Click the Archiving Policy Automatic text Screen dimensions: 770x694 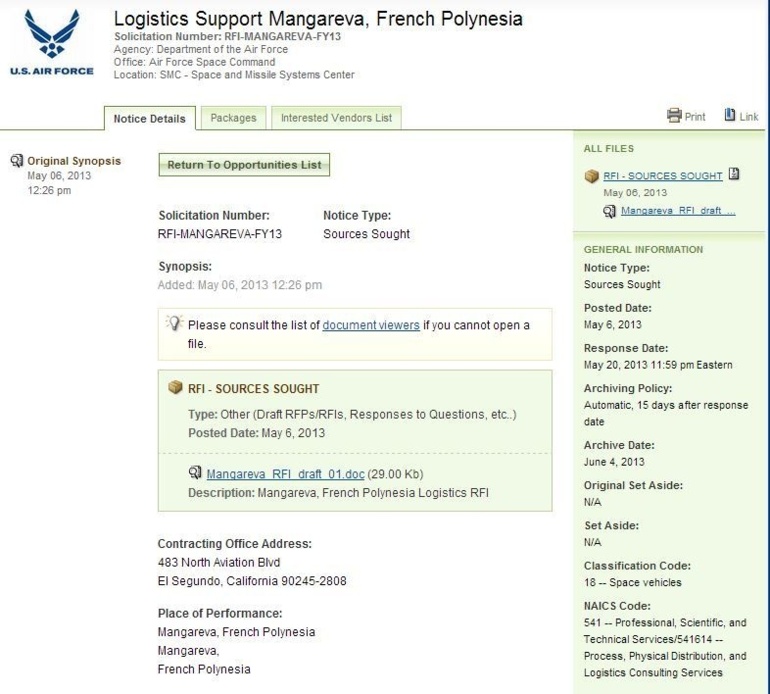pos(666,413)
